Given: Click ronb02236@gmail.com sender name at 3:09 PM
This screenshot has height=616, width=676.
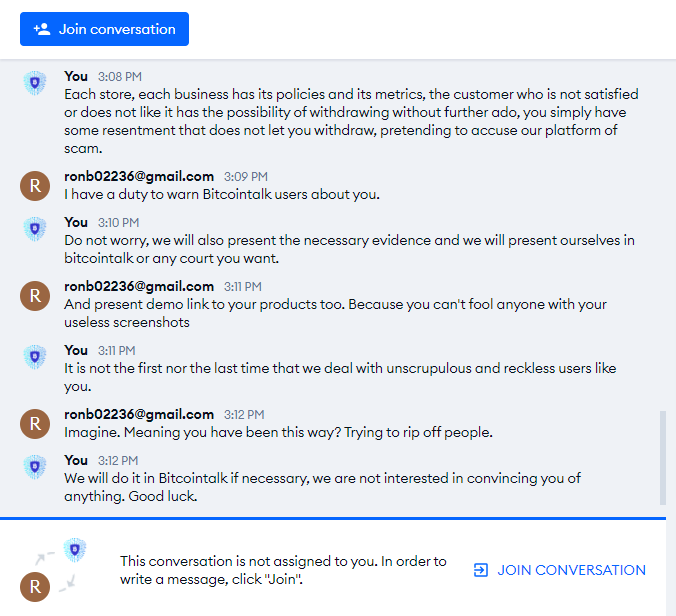Looking at the screenshot, I should 139,176.
